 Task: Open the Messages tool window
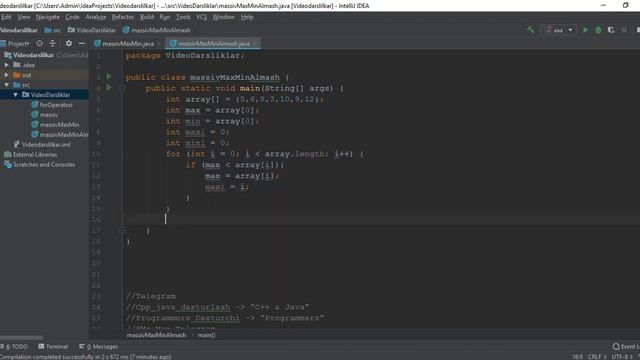pyautogui.click(x=99, y=347)
